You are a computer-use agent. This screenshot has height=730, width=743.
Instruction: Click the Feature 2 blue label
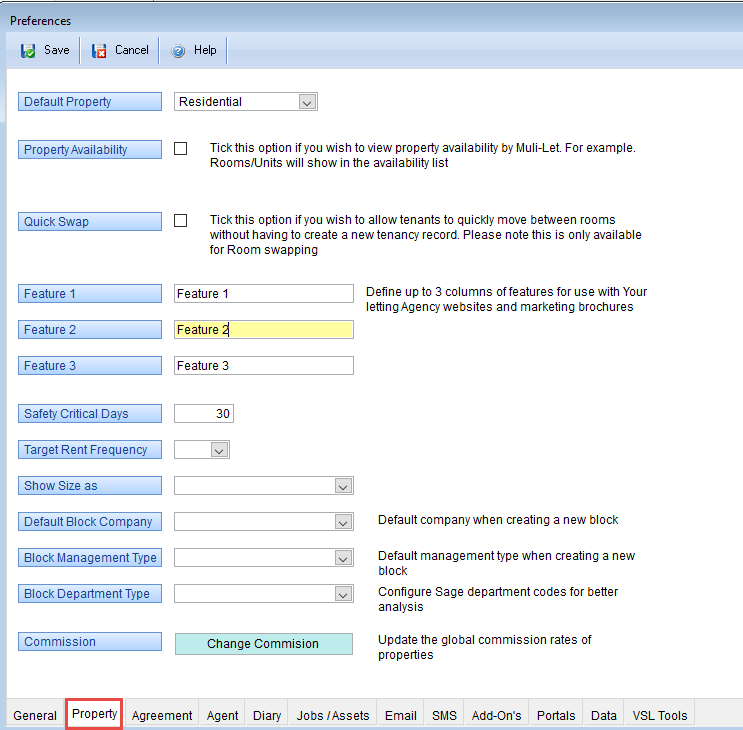point(90,330)
